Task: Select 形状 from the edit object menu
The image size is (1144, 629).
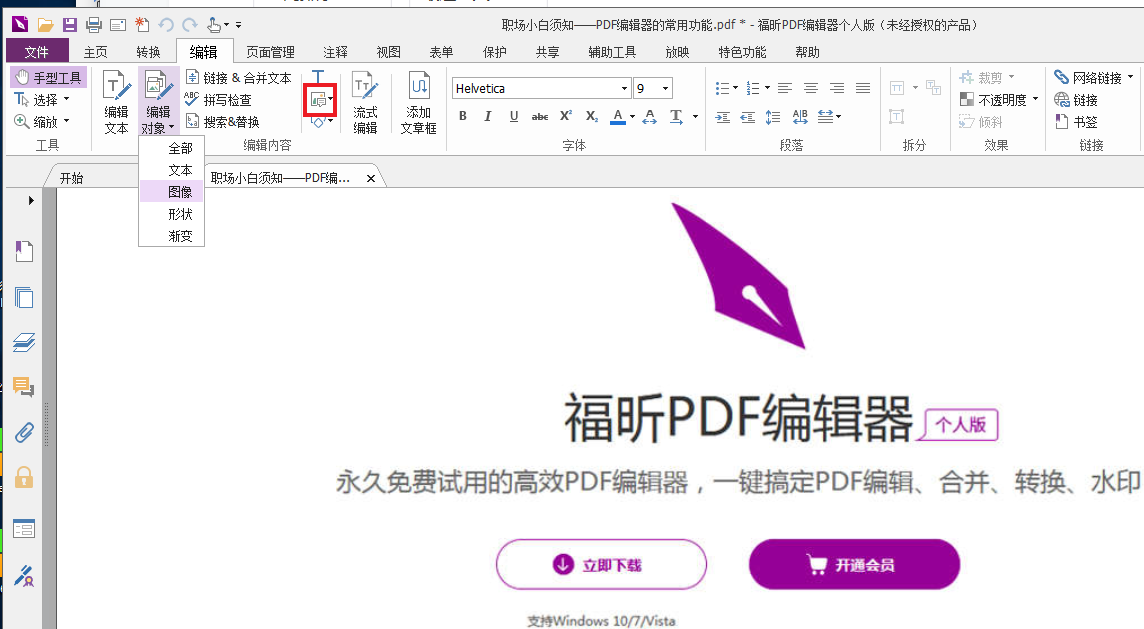Action: pos(172,214)
